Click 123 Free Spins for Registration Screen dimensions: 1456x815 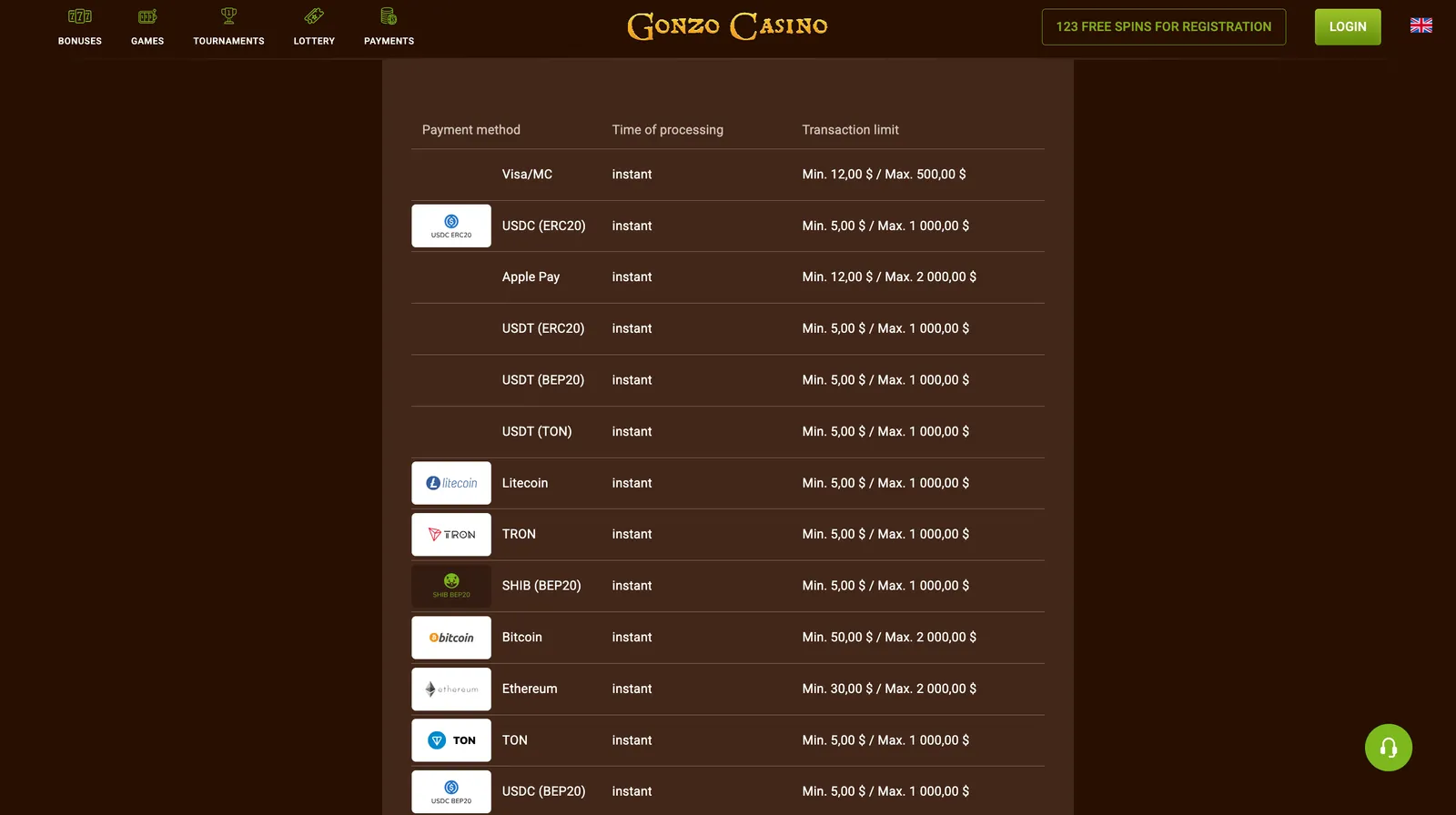coord(1163,26)
